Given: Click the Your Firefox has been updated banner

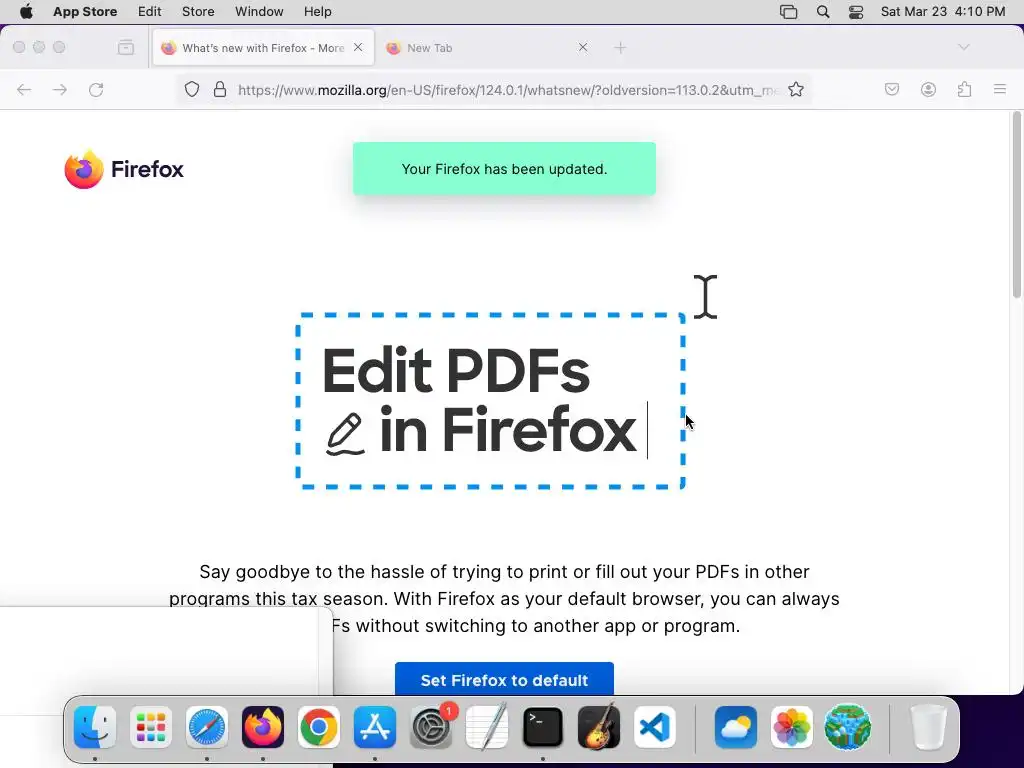Looking at the screenshot, I should (504, 168).
